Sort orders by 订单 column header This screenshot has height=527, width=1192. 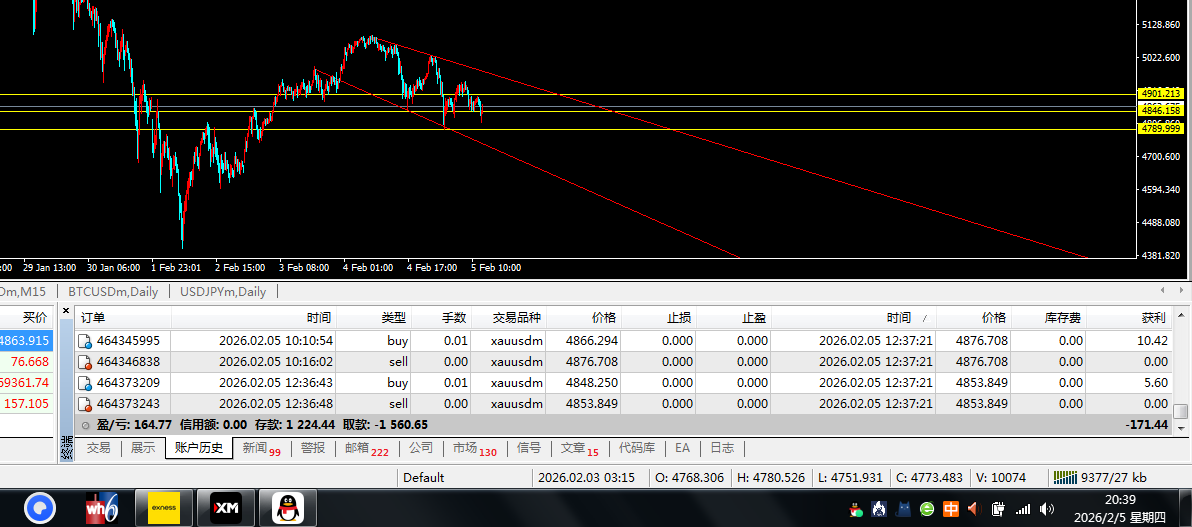click(92, 318)
